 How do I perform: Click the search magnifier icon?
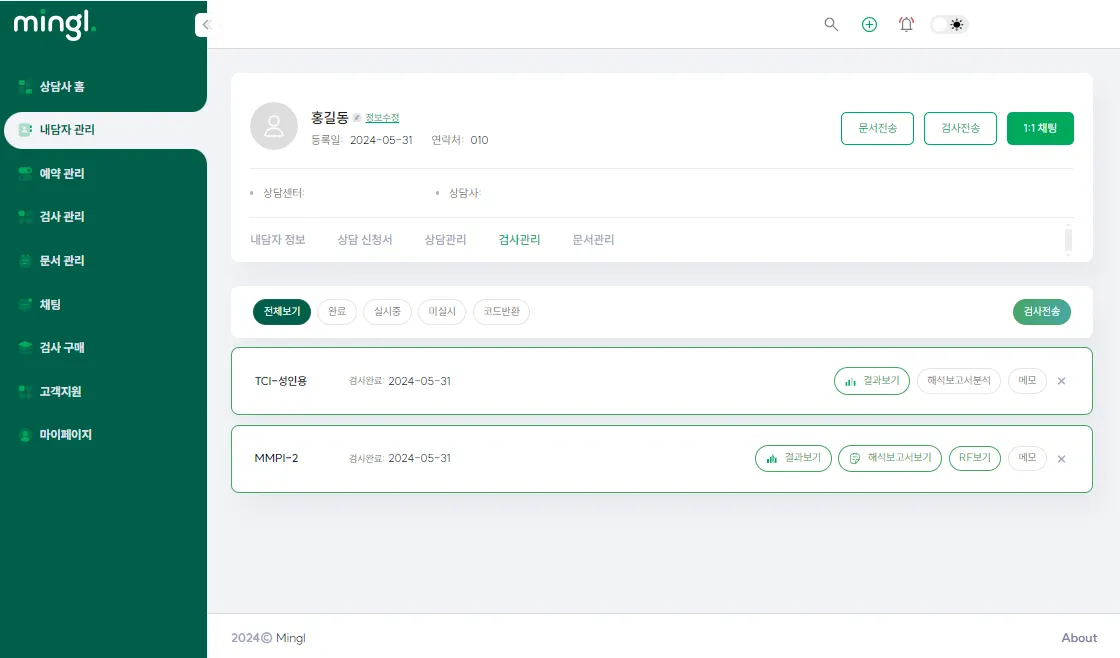click(831, 24)
